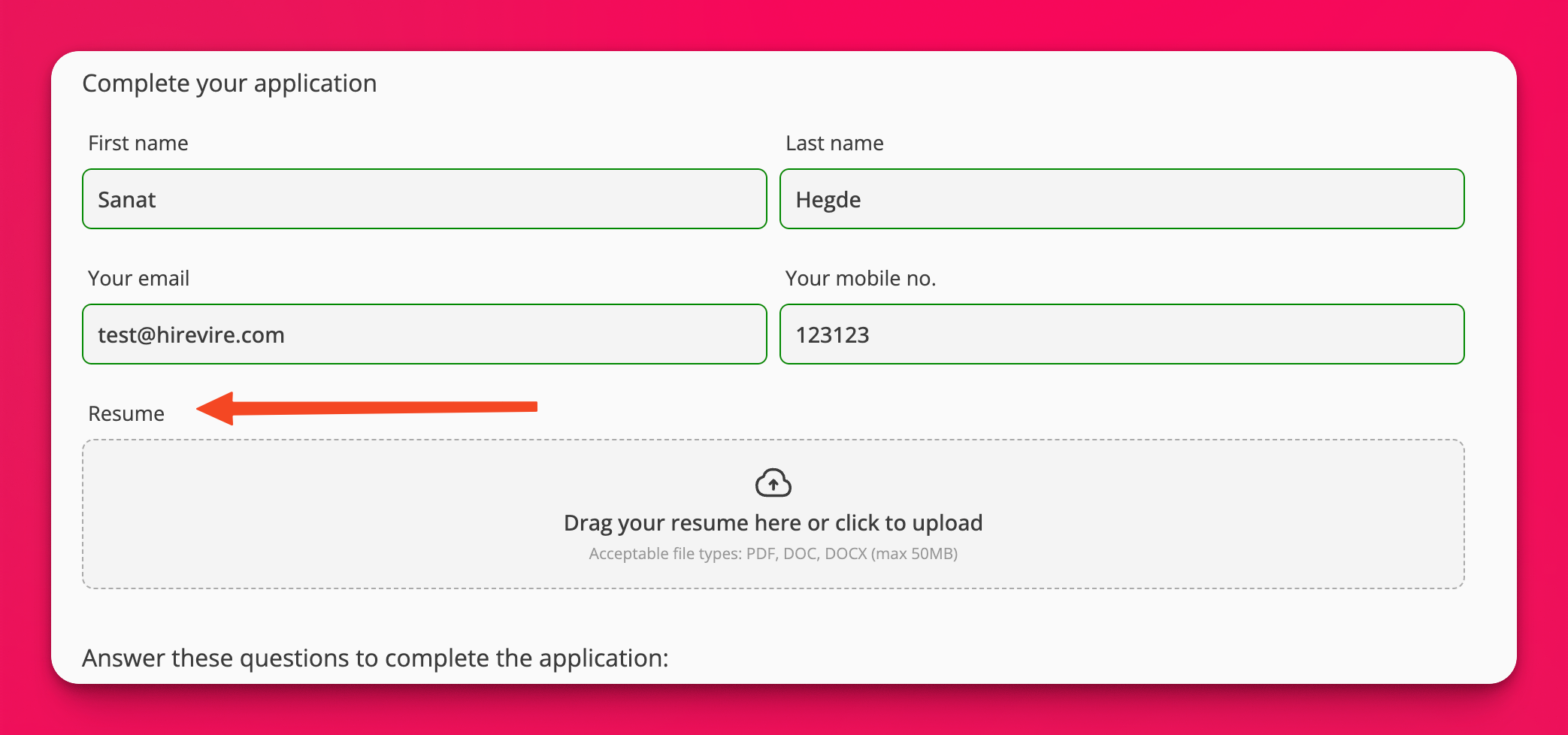Click the "Resume" label text
The image size is (1568, 735).
126,413
